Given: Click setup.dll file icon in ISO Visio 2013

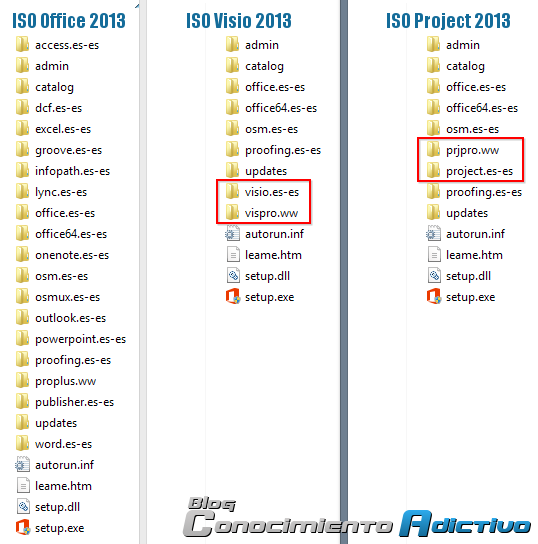Looking at the screenshot, I should (x=233, y=276).
